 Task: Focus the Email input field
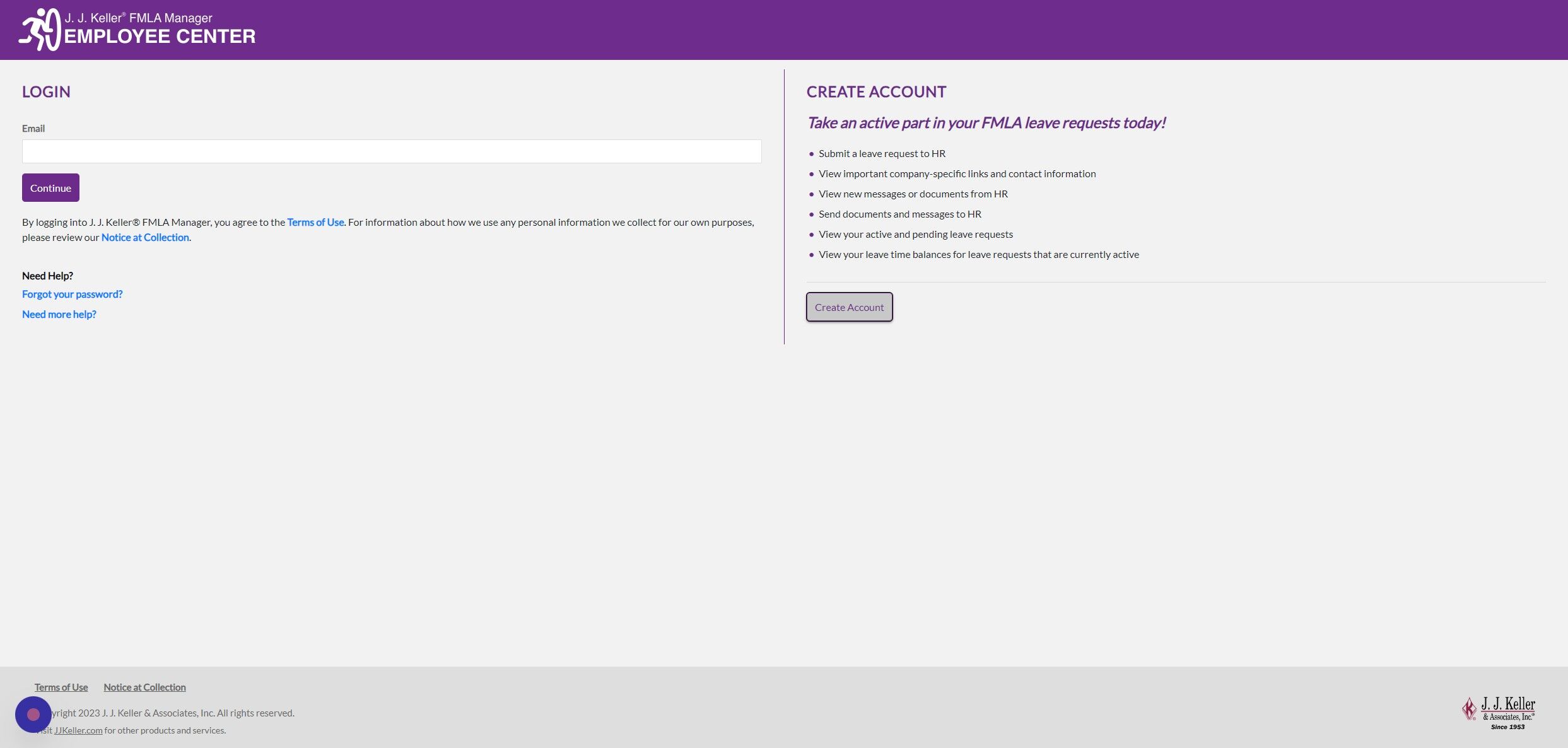point(392,151)
